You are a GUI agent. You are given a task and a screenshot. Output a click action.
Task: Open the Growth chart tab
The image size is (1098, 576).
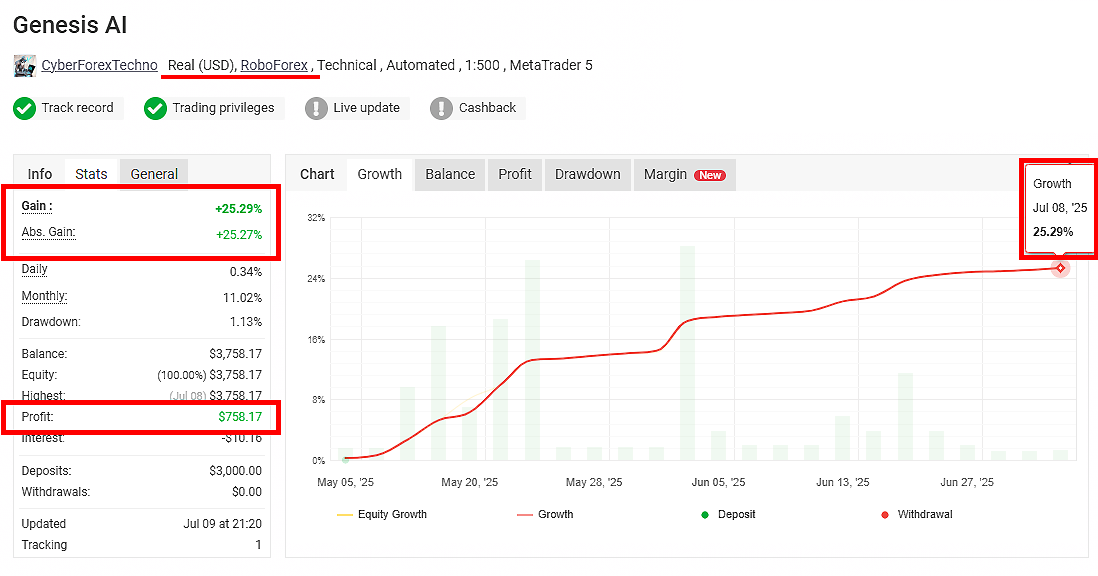point(380,174)
